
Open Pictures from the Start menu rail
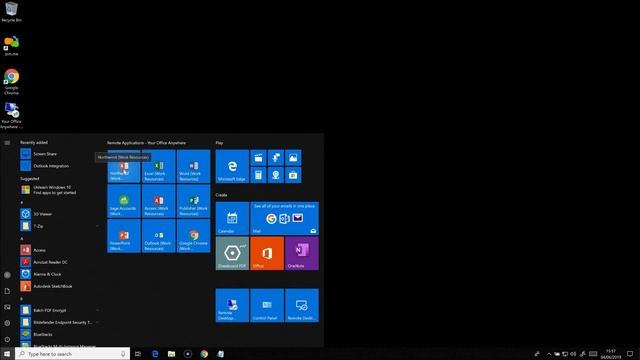coord(7,307)
